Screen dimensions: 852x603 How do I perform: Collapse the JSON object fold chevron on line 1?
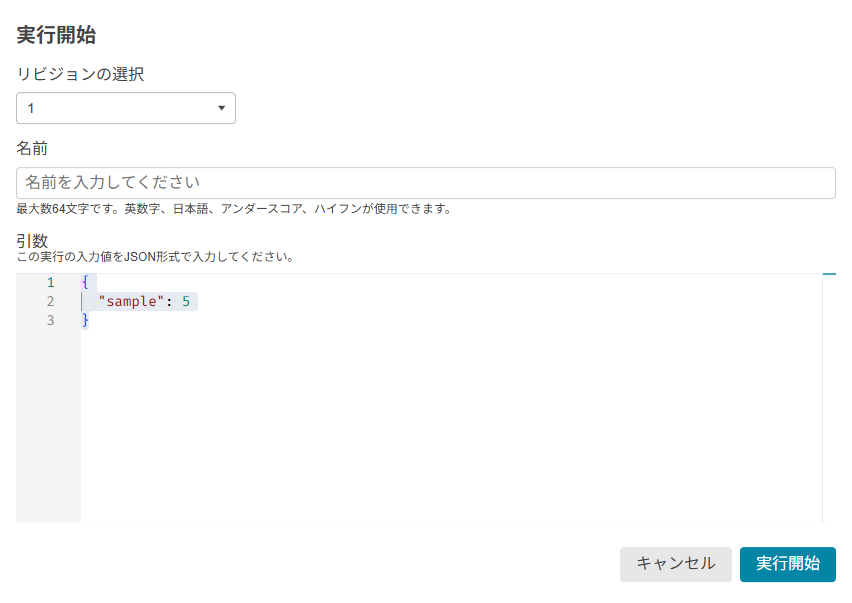pyautogui.click(x=70, y=282)
